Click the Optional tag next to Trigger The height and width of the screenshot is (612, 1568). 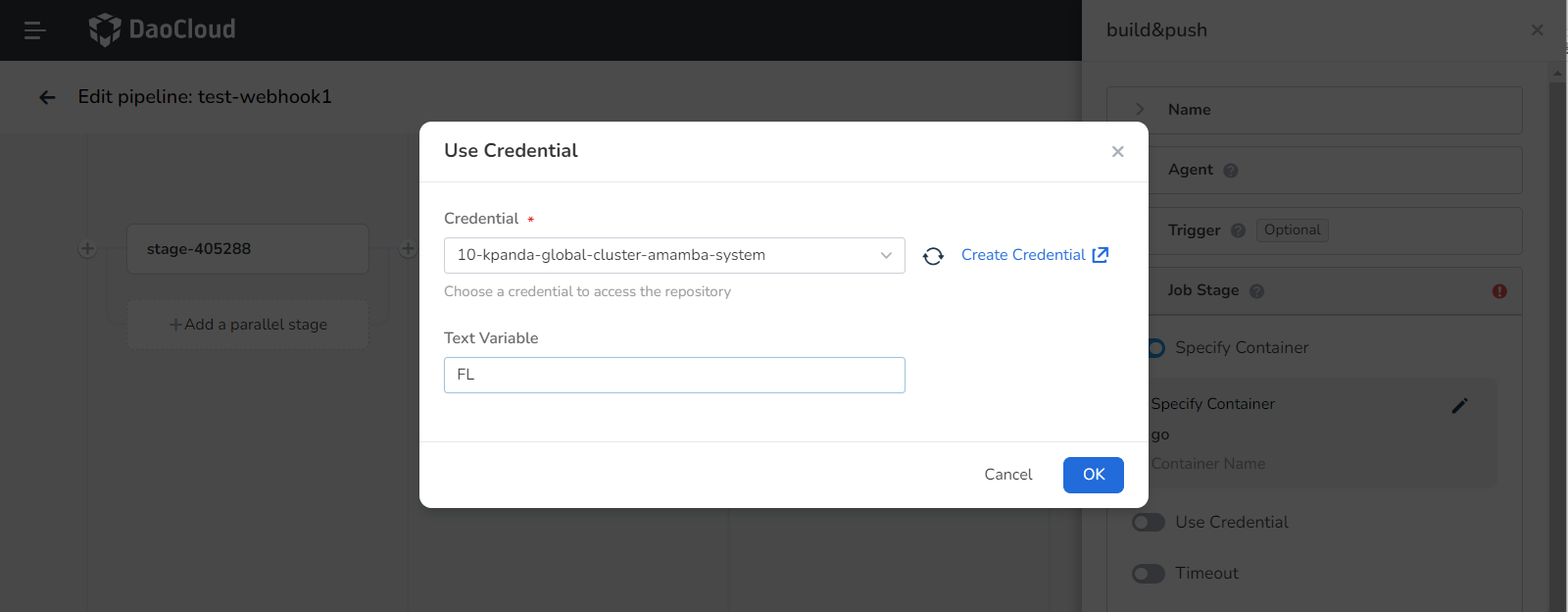[1292, 230]
